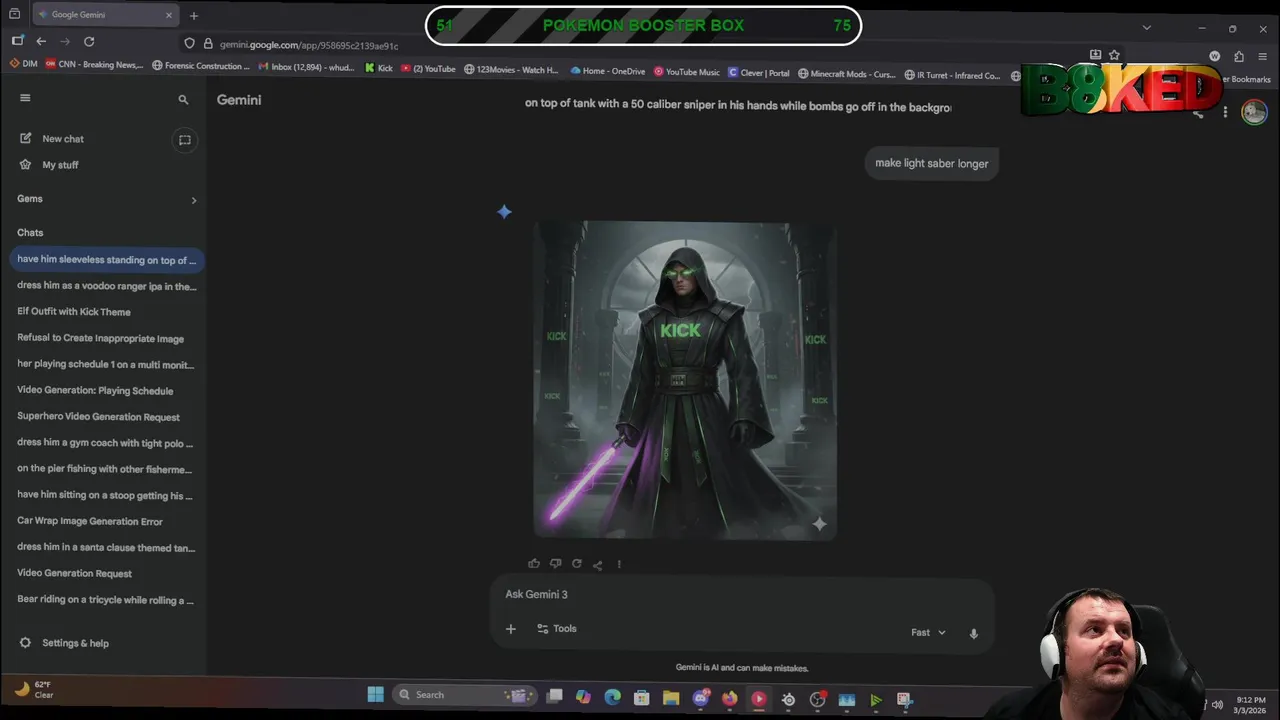Open chat 'have him sitting on a stoop'
1280x720 pixels.
(x=107, y=495)
